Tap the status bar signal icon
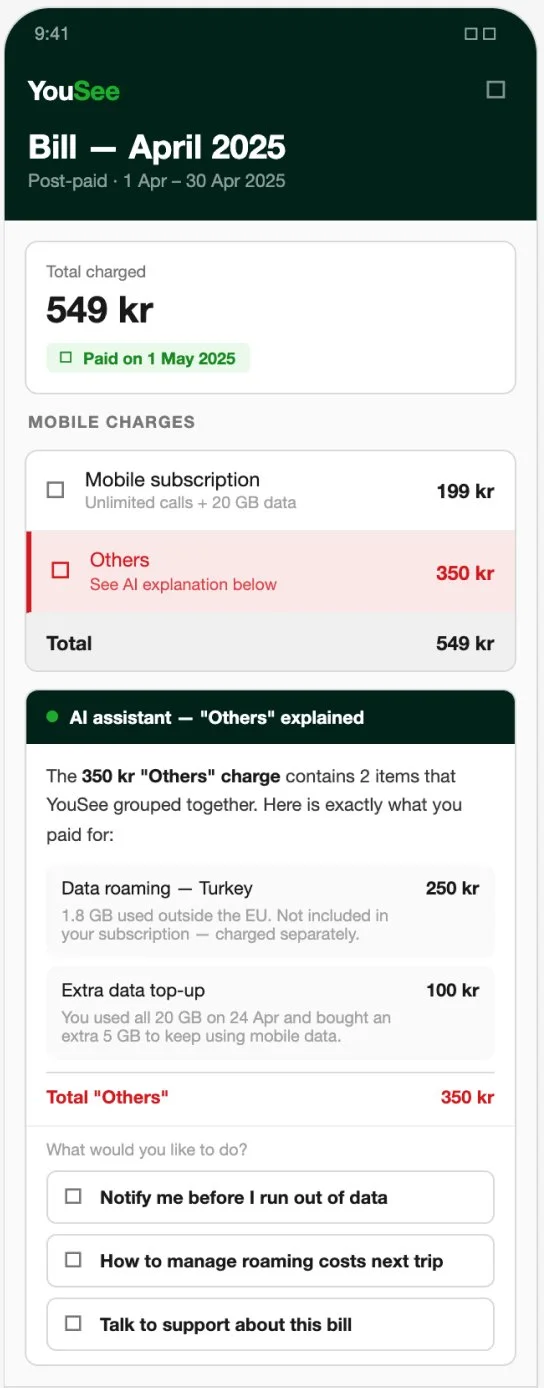The image size is (544, 1388). [x=471, y=34]
